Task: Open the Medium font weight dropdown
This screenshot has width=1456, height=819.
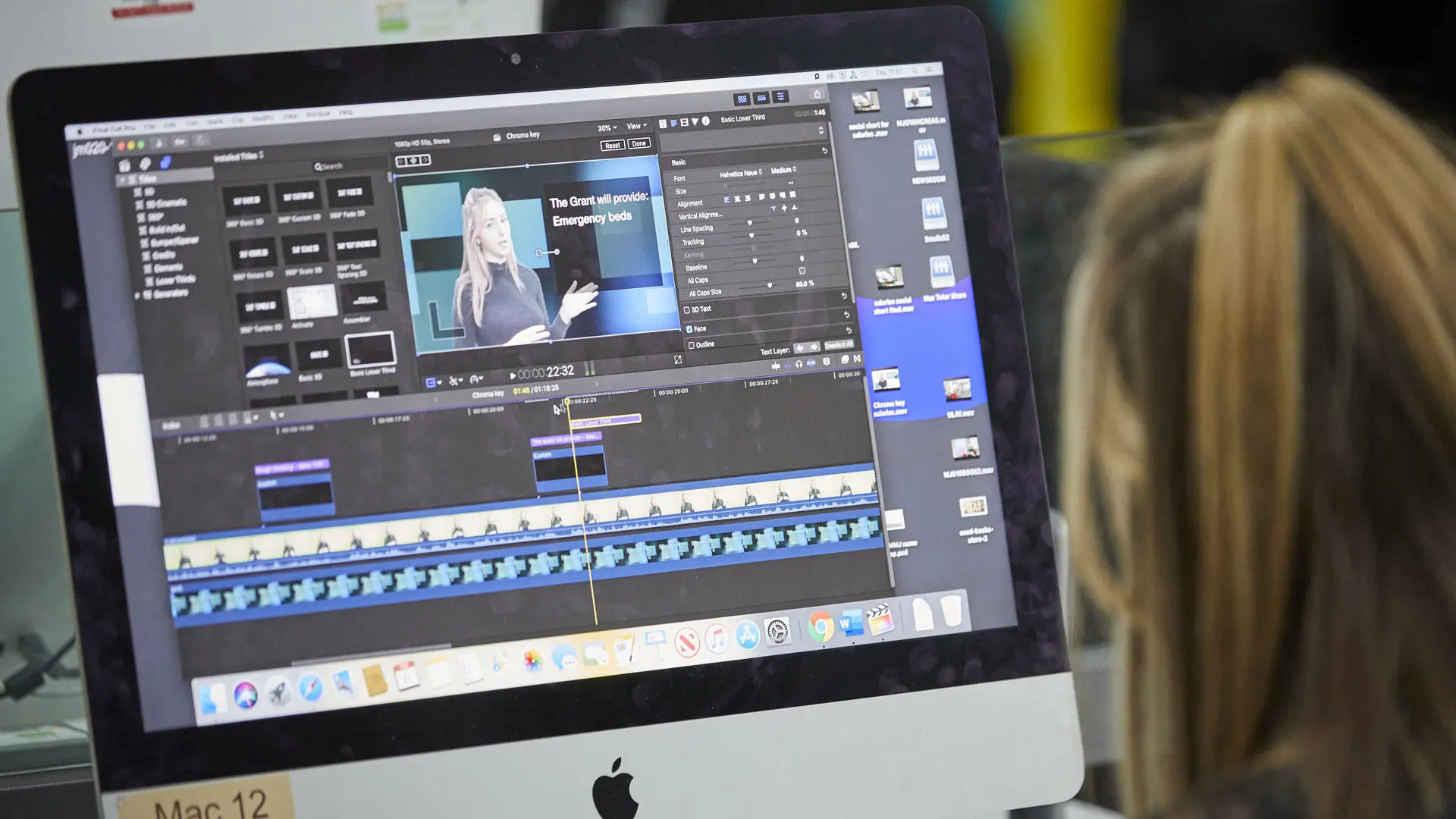Action: tap(783, 171)
